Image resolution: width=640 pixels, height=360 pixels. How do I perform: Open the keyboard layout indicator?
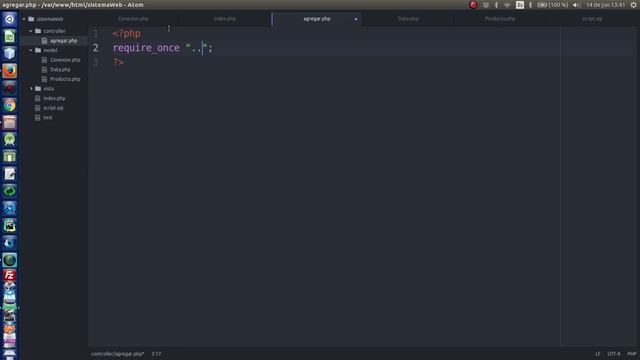pos(520,5)
